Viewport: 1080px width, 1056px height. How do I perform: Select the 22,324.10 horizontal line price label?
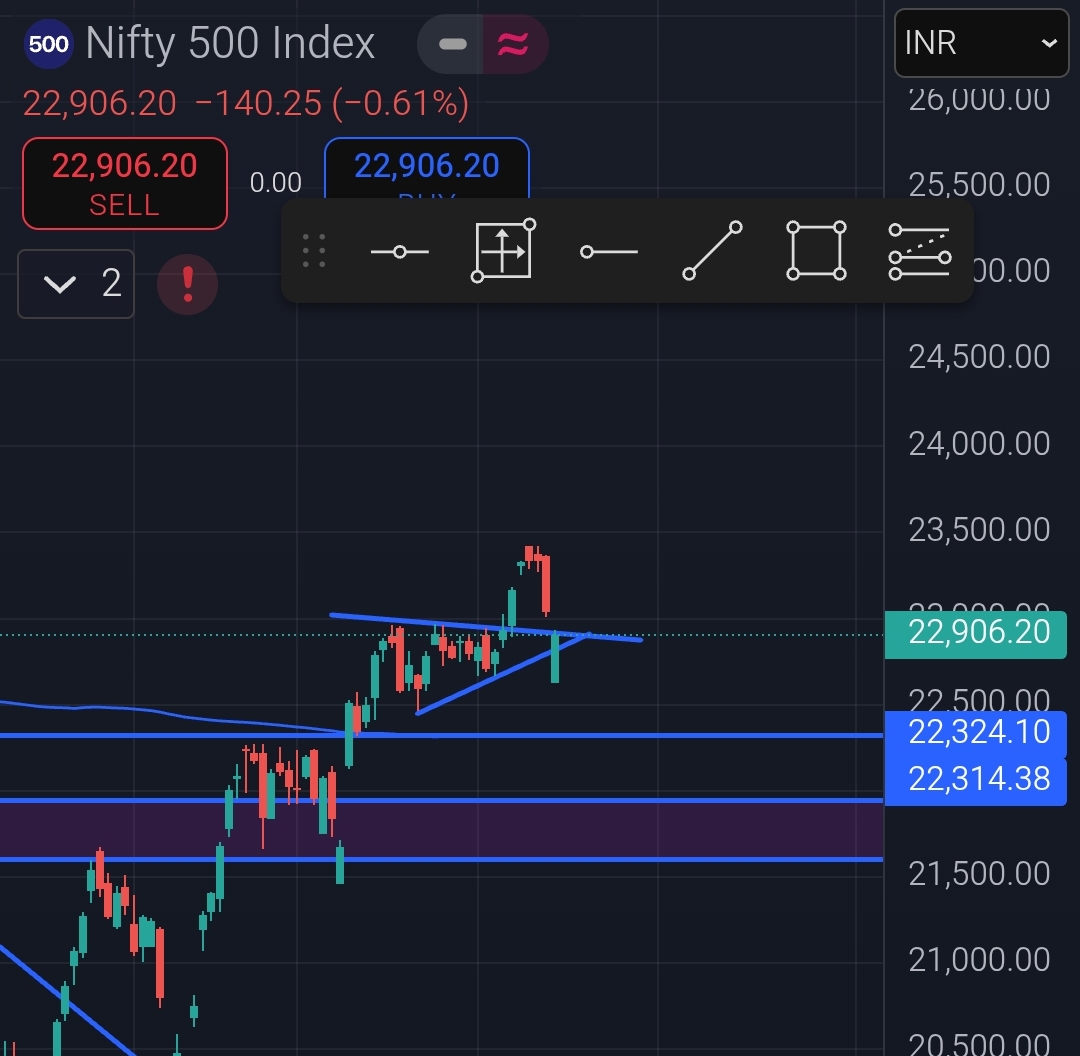pyautogui.click(x=978, y=732)
